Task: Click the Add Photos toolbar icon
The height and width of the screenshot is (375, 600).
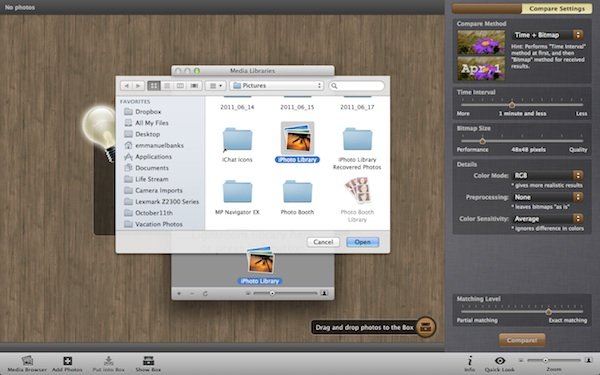Action: click(67, 363)
